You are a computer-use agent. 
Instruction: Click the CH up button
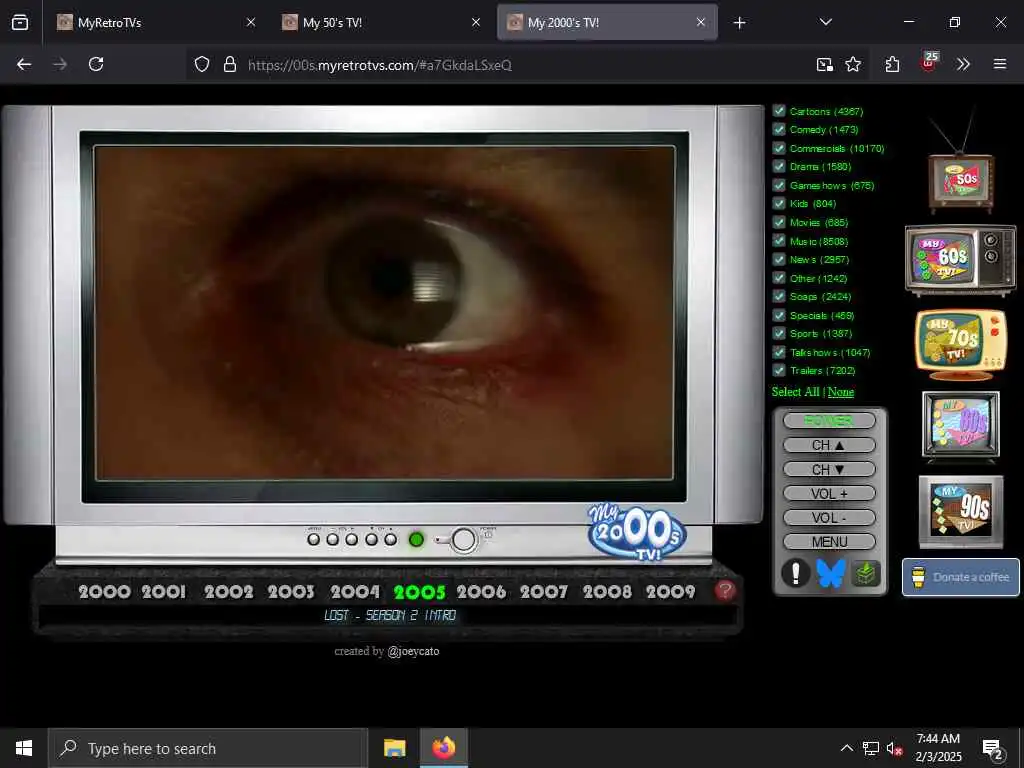tap(829, 445)
